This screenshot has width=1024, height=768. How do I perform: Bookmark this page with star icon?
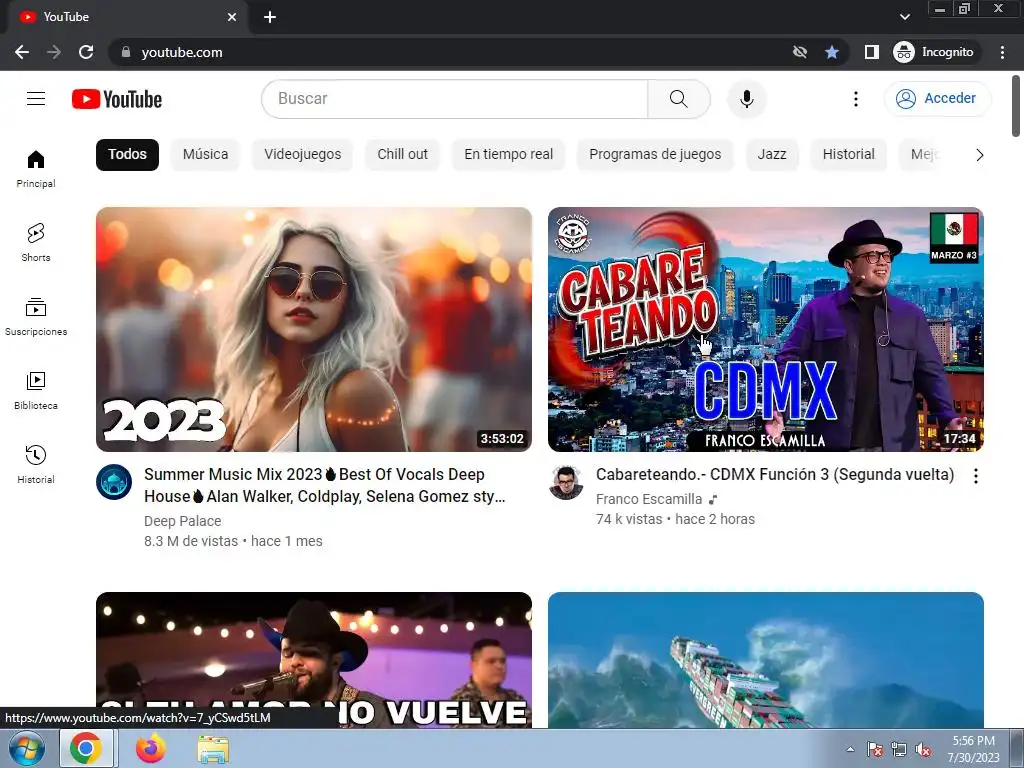pyautogui.click(x=831, y=52)
